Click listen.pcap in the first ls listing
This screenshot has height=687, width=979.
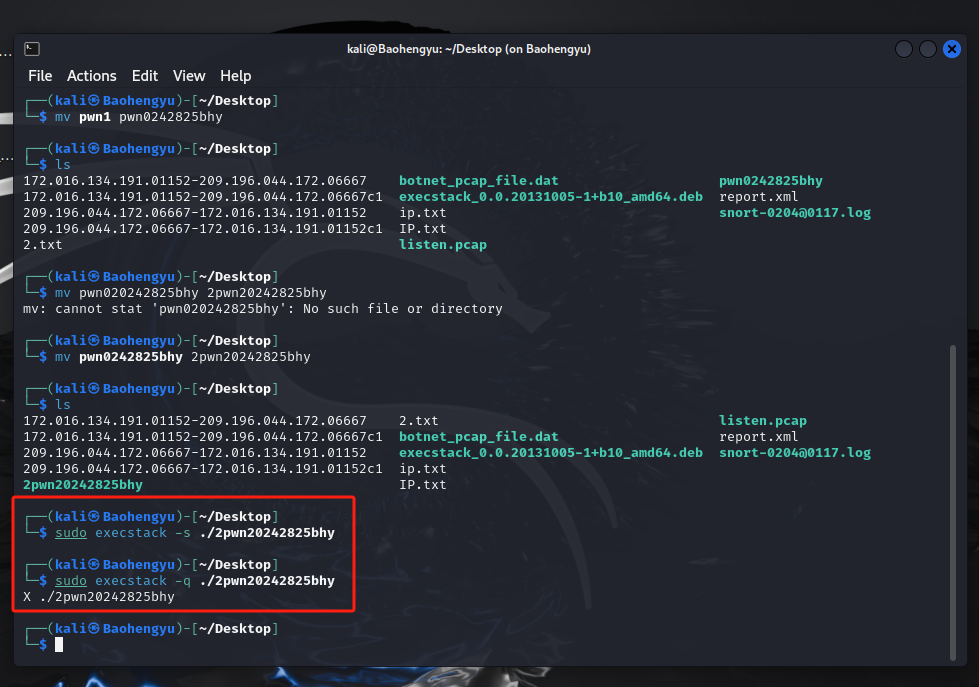click(443, 245)
